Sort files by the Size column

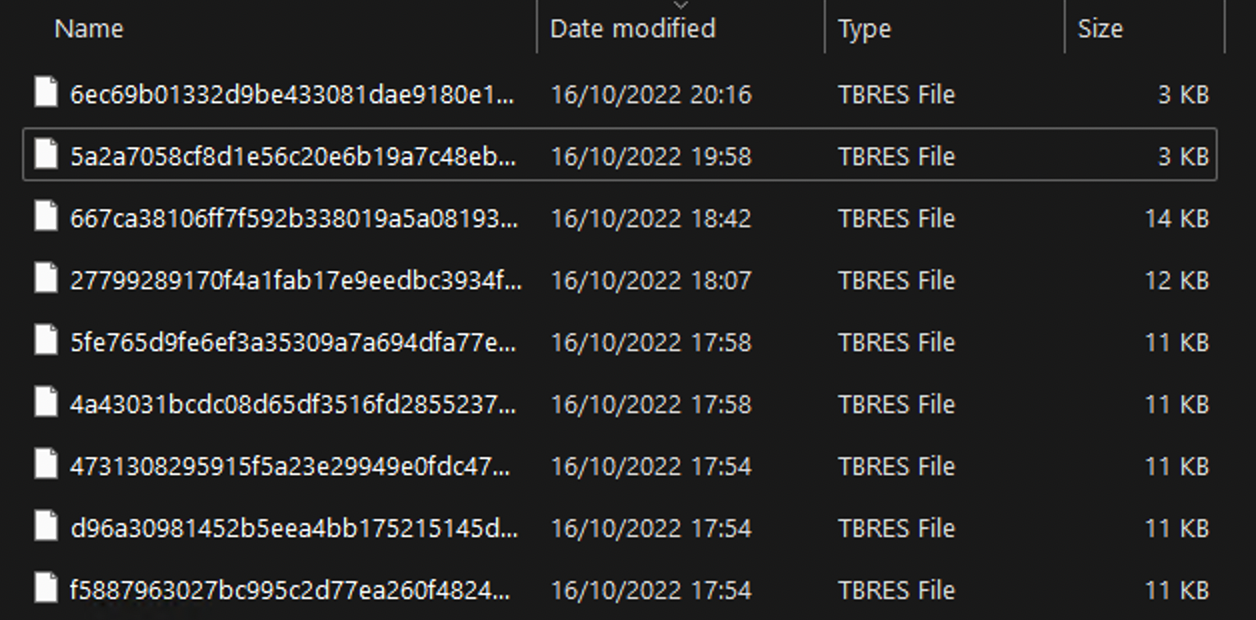tap(1100, 29)
